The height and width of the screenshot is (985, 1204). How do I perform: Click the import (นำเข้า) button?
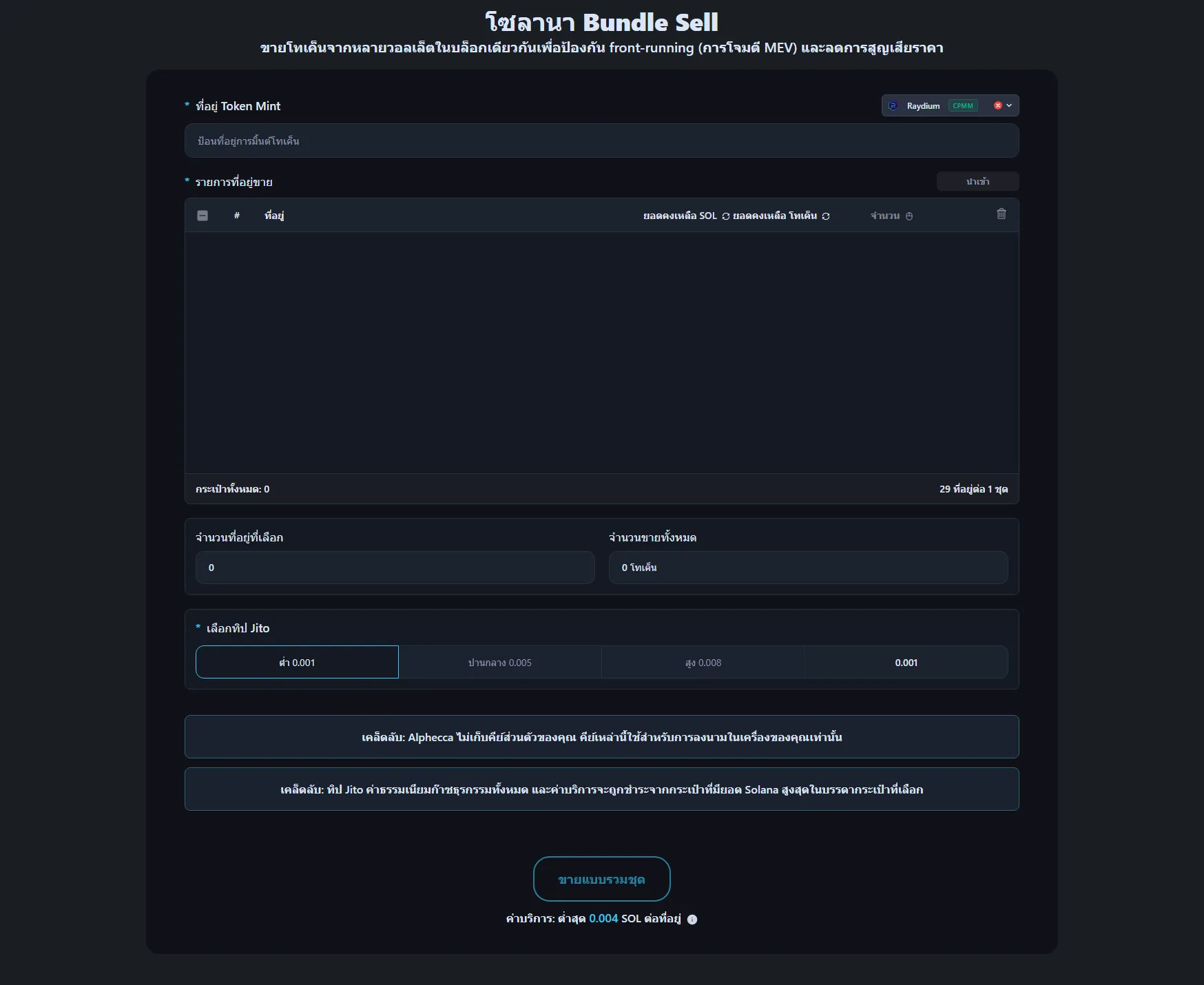pyautogui.click(x=977, y=181)
